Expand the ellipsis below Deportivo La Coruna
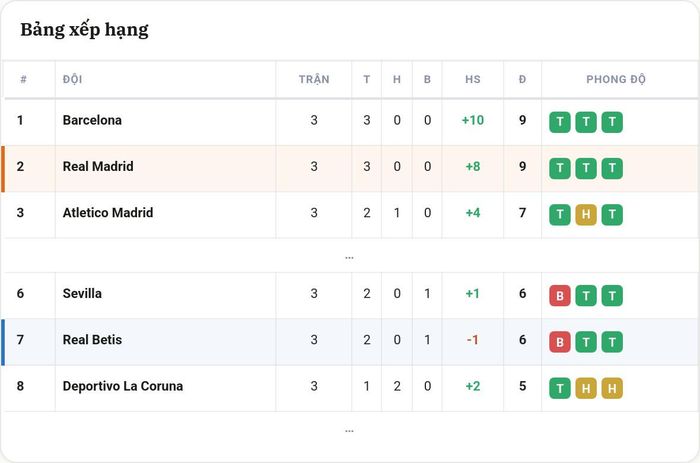The image size is (700, 463). tap(349, 431)
